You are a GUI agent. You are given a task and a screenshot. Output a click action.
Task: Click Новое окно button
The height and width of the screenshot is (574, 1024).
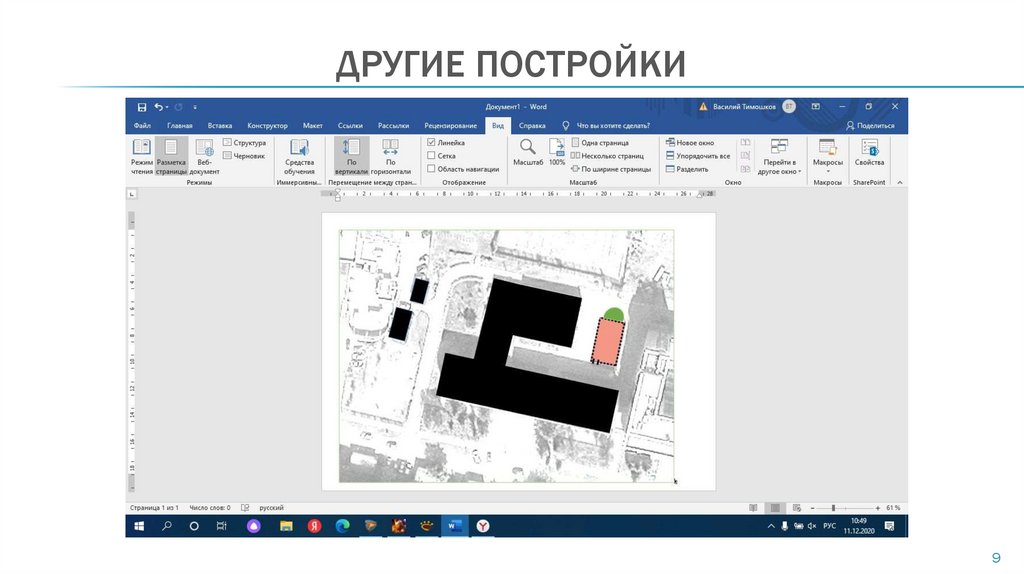click(x=690, y=142)
